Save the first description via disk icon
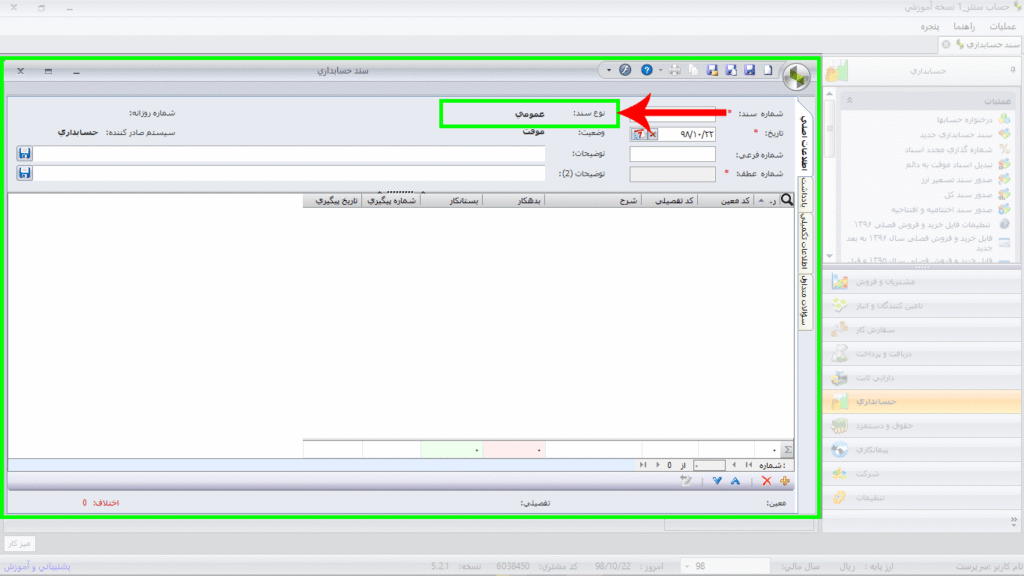The height and width of the screenshot is (576, 1024). point(24,153)
